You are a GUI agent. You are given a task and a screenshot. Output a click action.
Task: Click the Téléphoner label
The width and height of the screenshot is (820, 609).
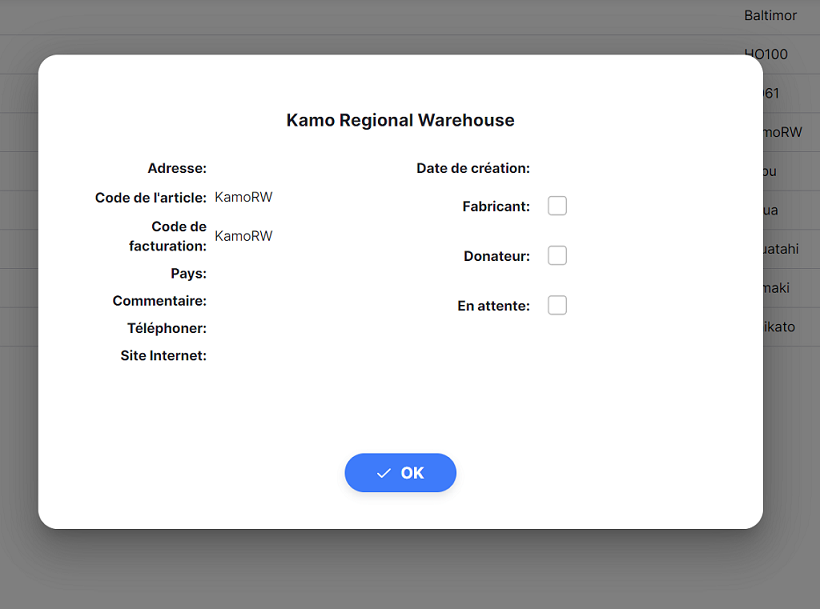pos(167,328)
